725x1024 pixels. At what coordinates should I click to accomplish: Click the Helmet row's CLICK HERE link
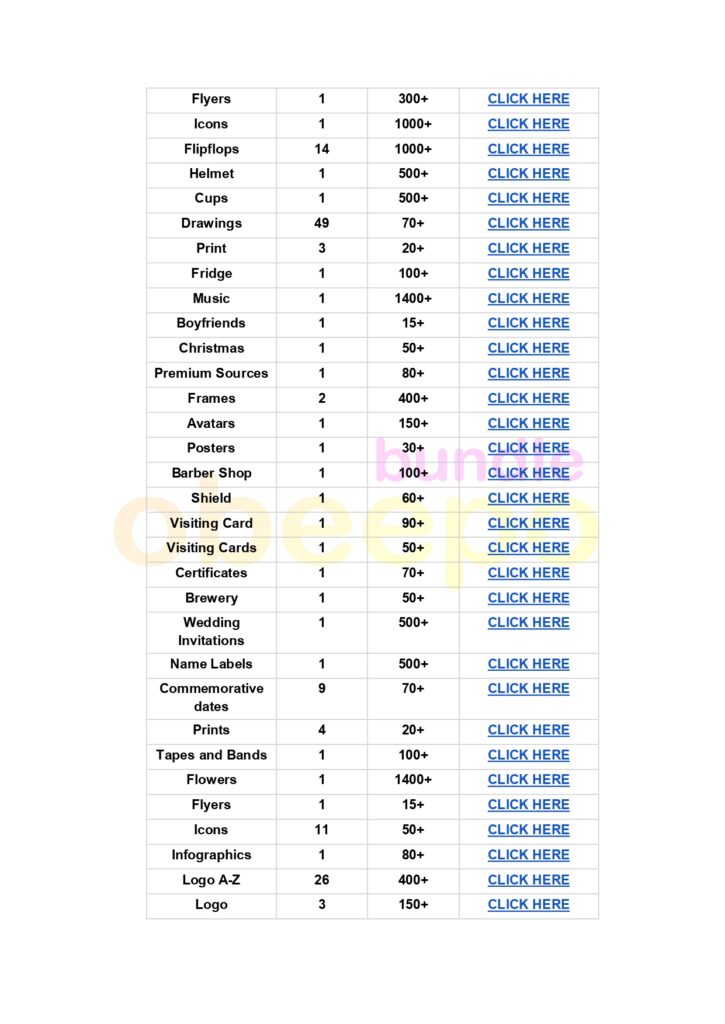pyautogui.click(x=528, y=174)
